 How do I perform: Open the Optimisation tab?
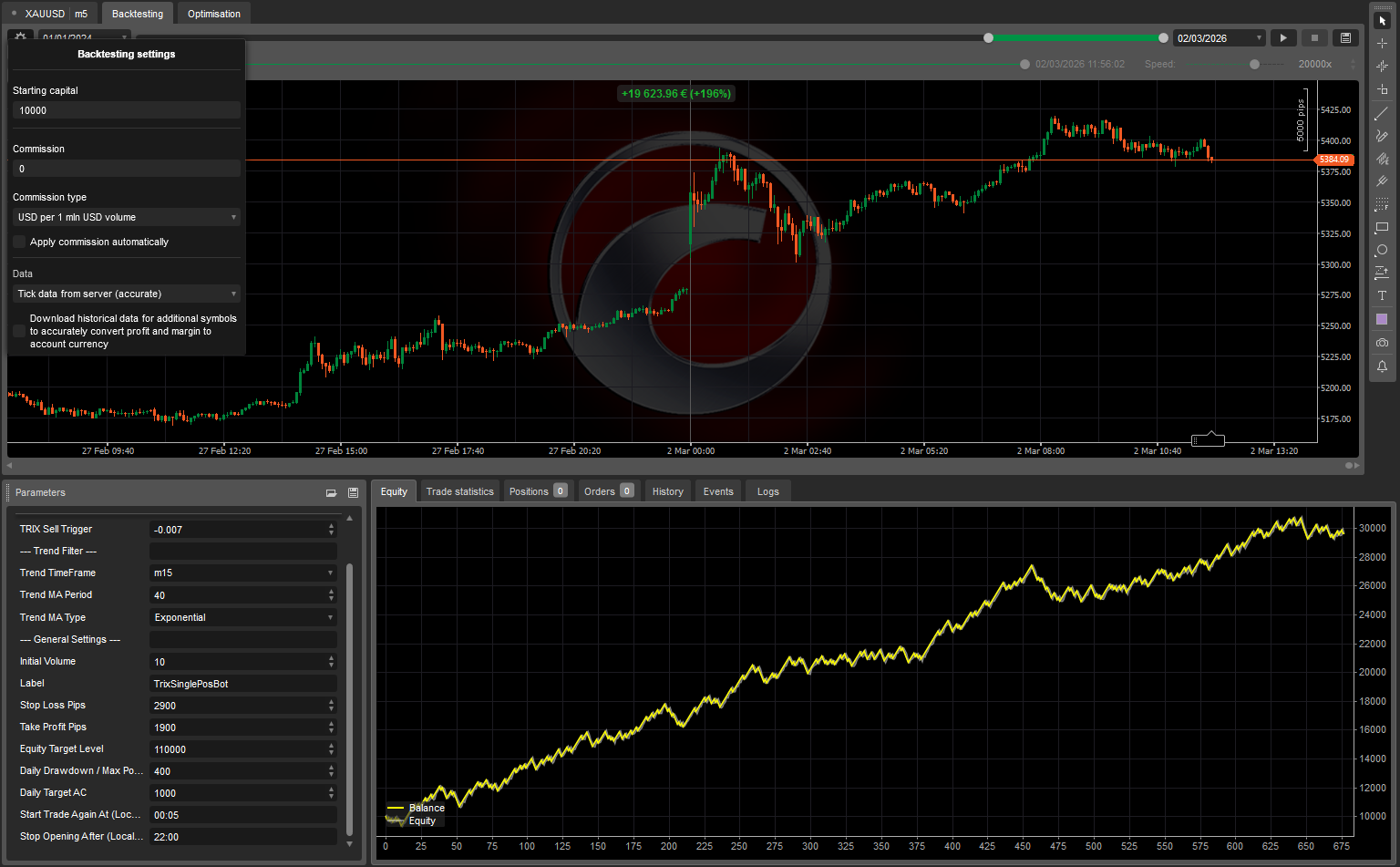click(x=214, y=14)
